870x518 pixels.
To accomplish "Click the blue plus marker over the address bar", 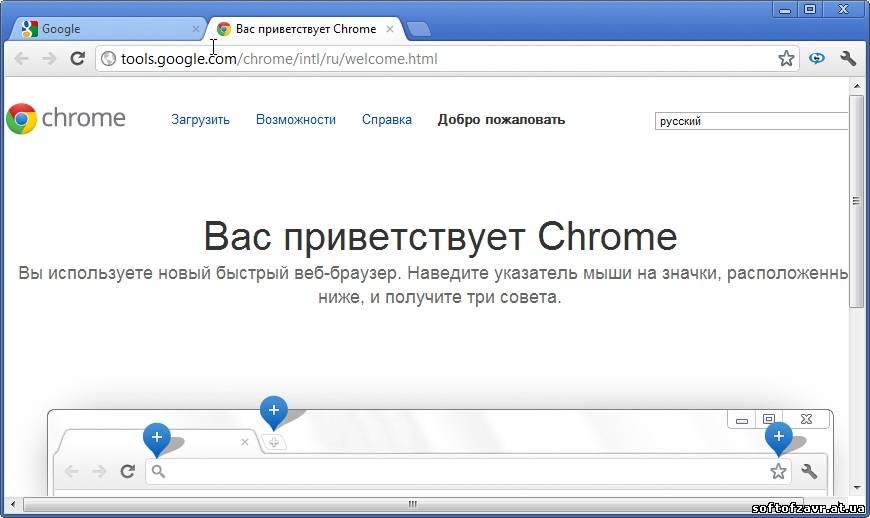I will pos(156,439).
